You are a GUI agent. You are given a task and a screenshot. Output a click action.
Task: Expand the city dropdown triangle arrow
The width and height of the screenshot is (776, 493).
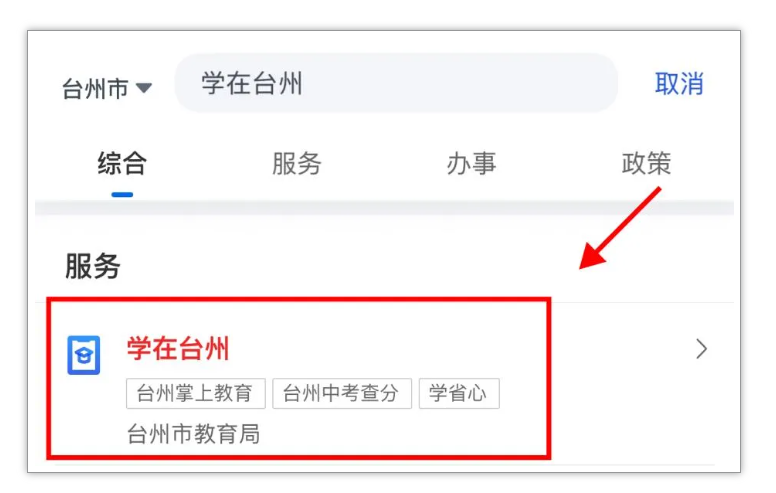(x=144, y=88)
